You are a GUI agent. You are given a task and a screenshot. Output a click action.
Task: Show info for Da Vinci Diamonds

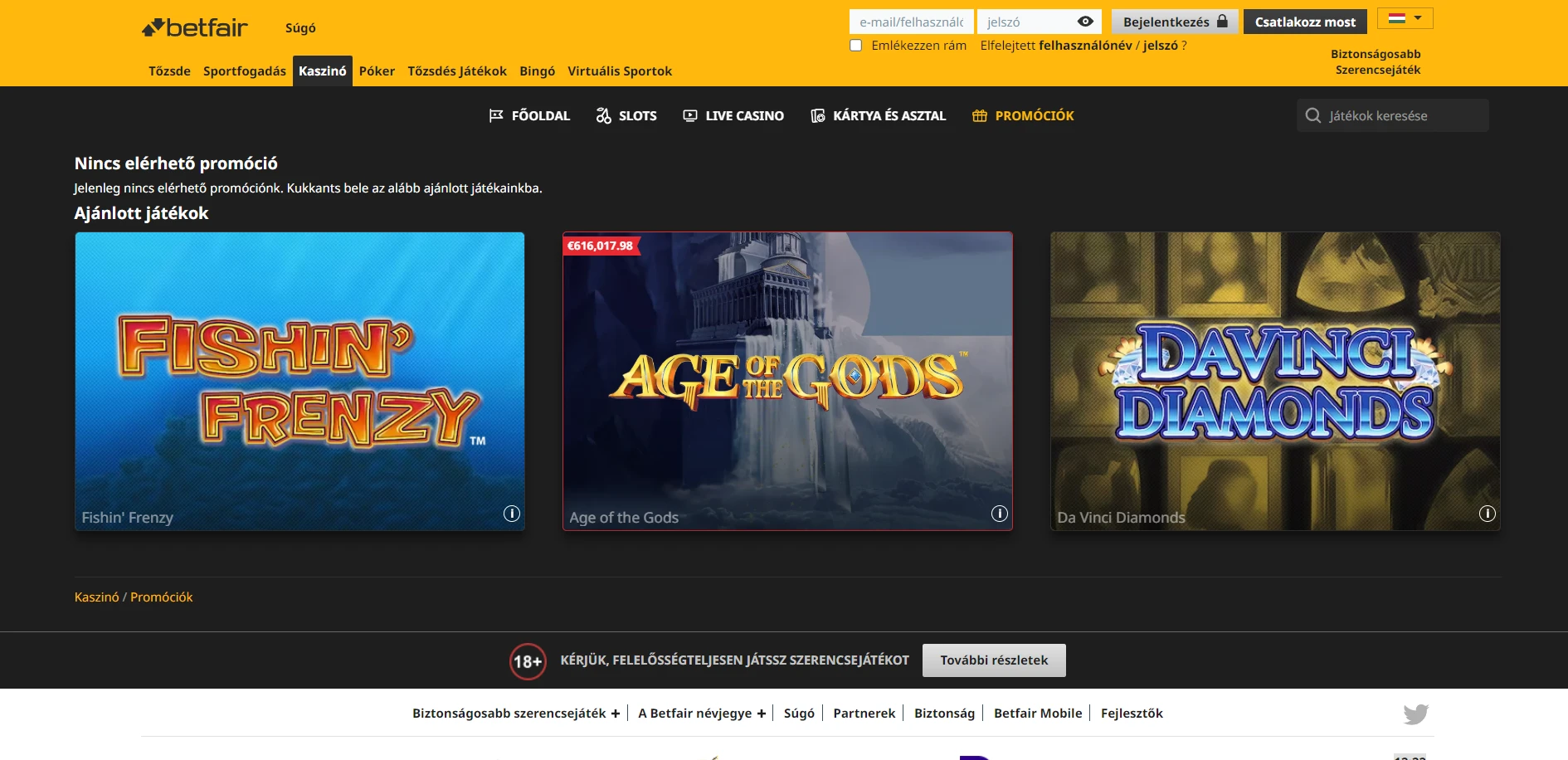pyautogui.click(x=1488, y=514)
